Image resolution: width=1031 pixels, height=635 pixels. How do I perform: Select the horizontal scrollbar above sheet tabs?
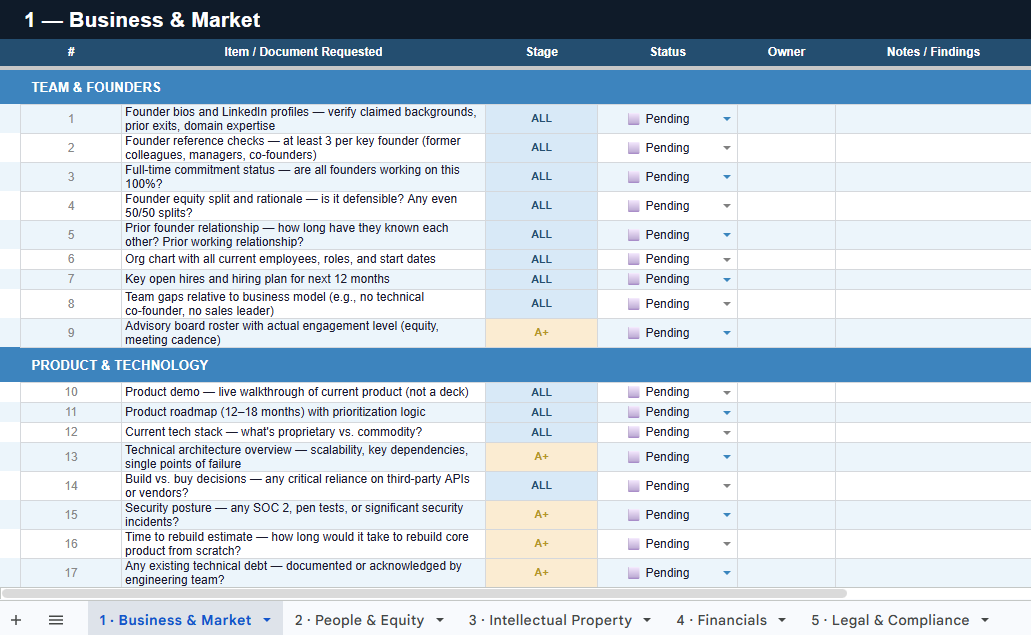pos(424,594)
